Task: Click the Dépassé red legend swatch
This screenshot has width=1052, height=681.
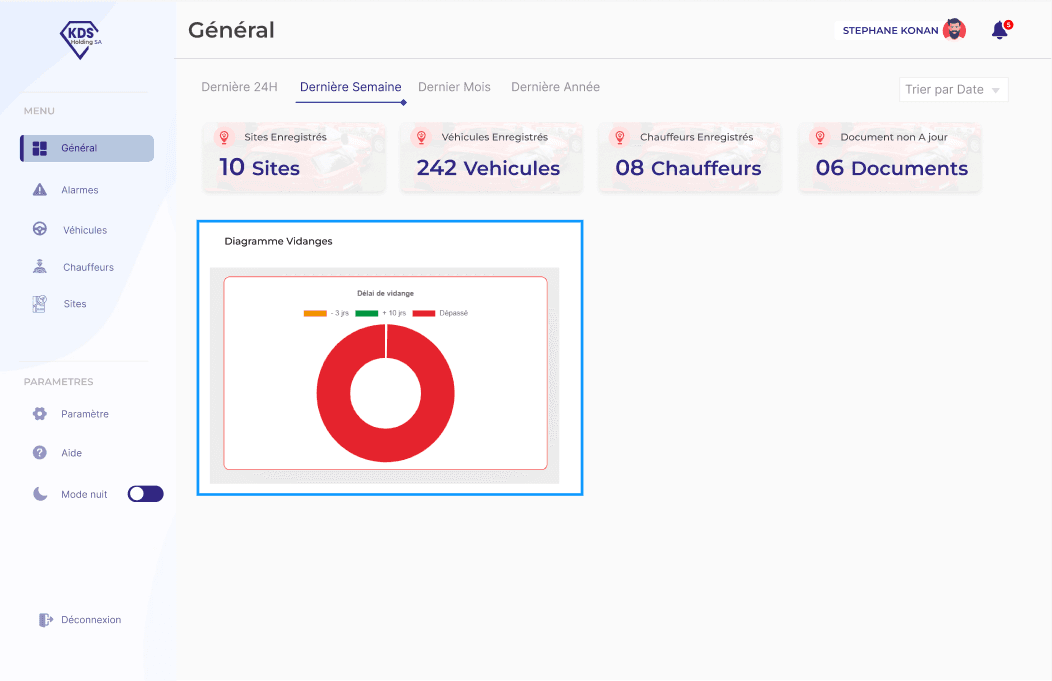Action: coord(424,312)
